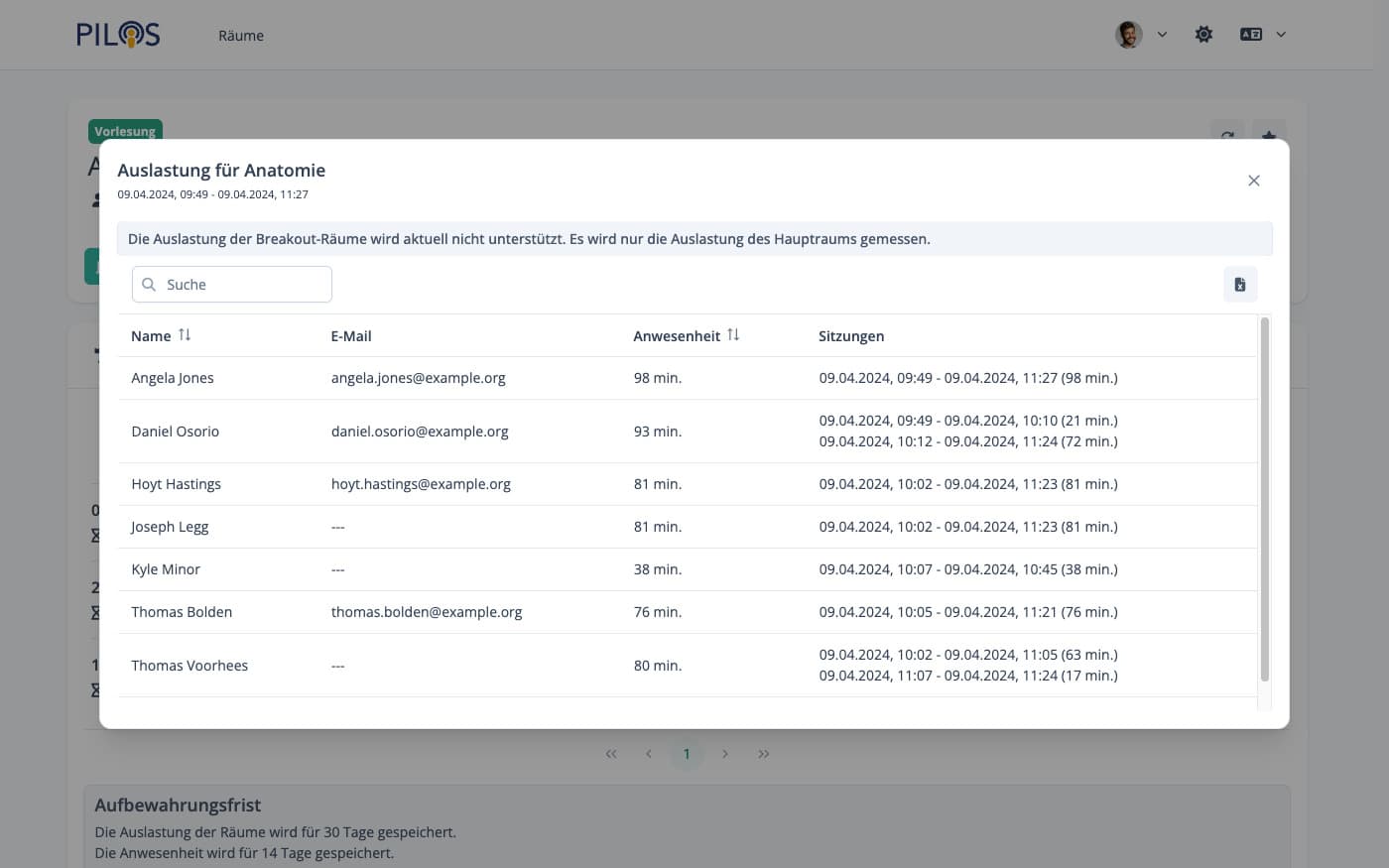Download attendance as a file
1389x868 pixels.
pos(1239,285)
